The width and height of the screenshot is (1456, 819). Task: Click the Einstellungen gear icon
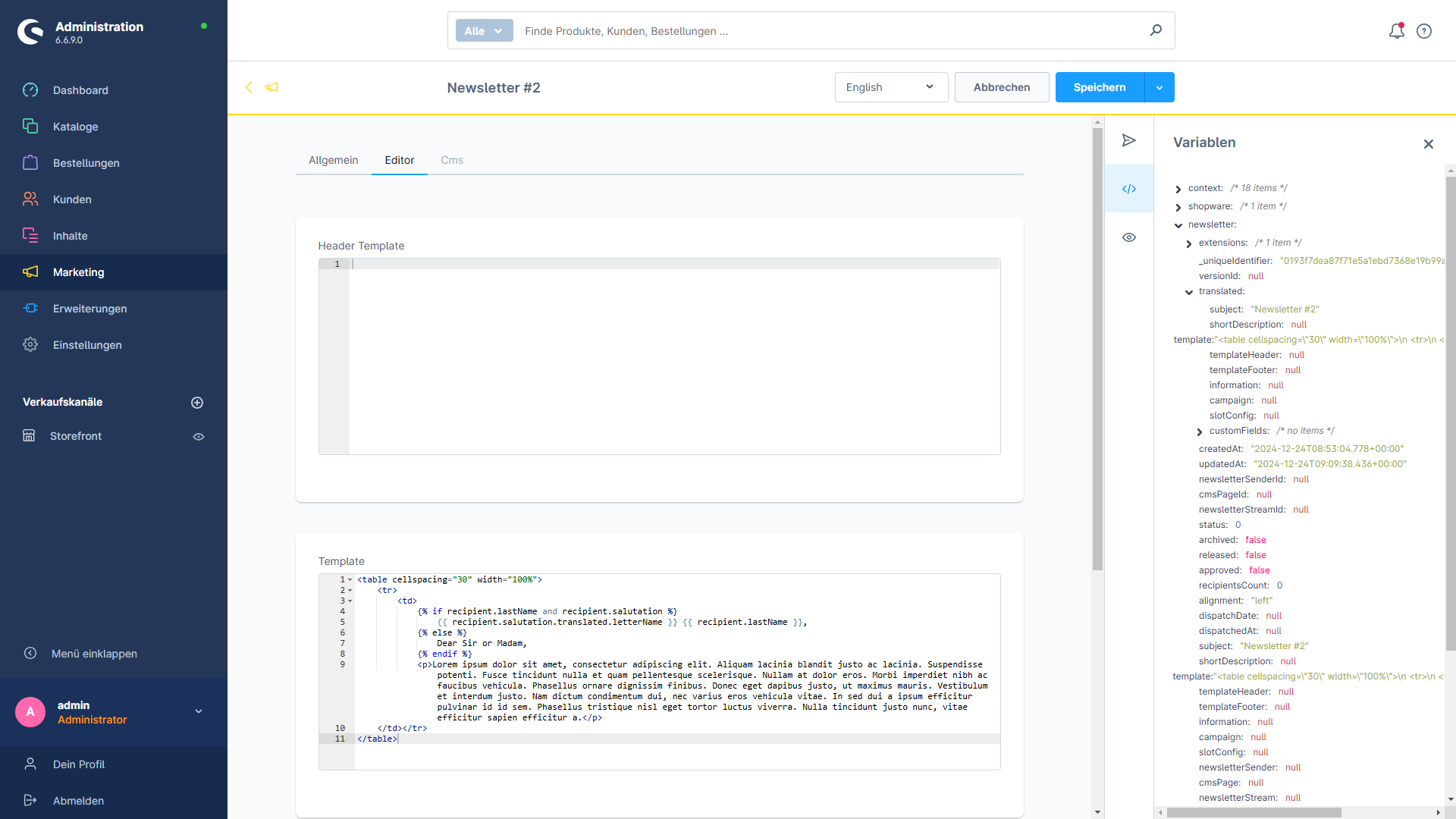[30, 345]
